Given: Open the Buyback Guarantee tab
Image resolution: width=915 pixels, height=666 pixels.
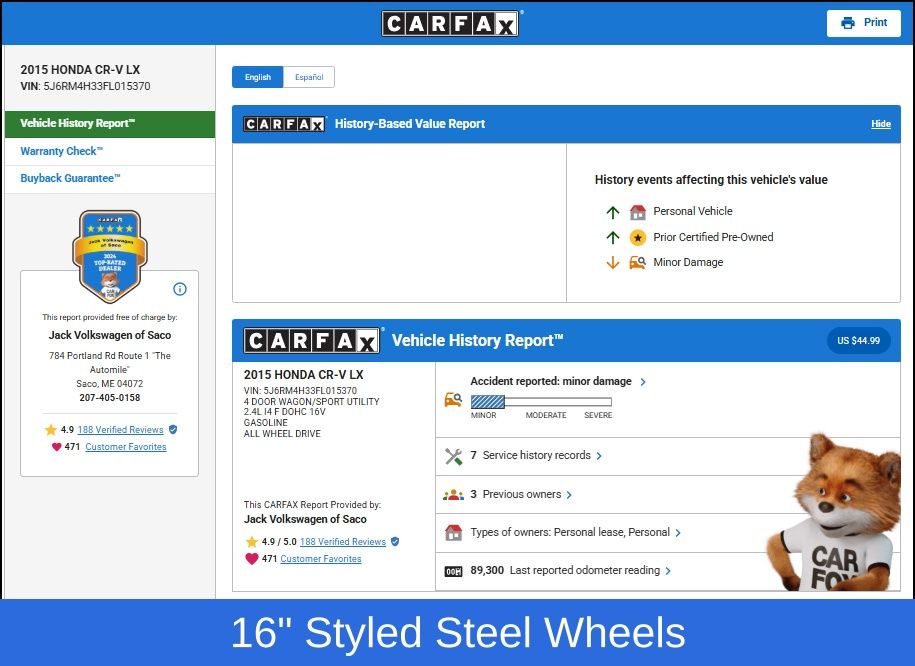Looking at the screenshot, I should [x=70, y=179].
